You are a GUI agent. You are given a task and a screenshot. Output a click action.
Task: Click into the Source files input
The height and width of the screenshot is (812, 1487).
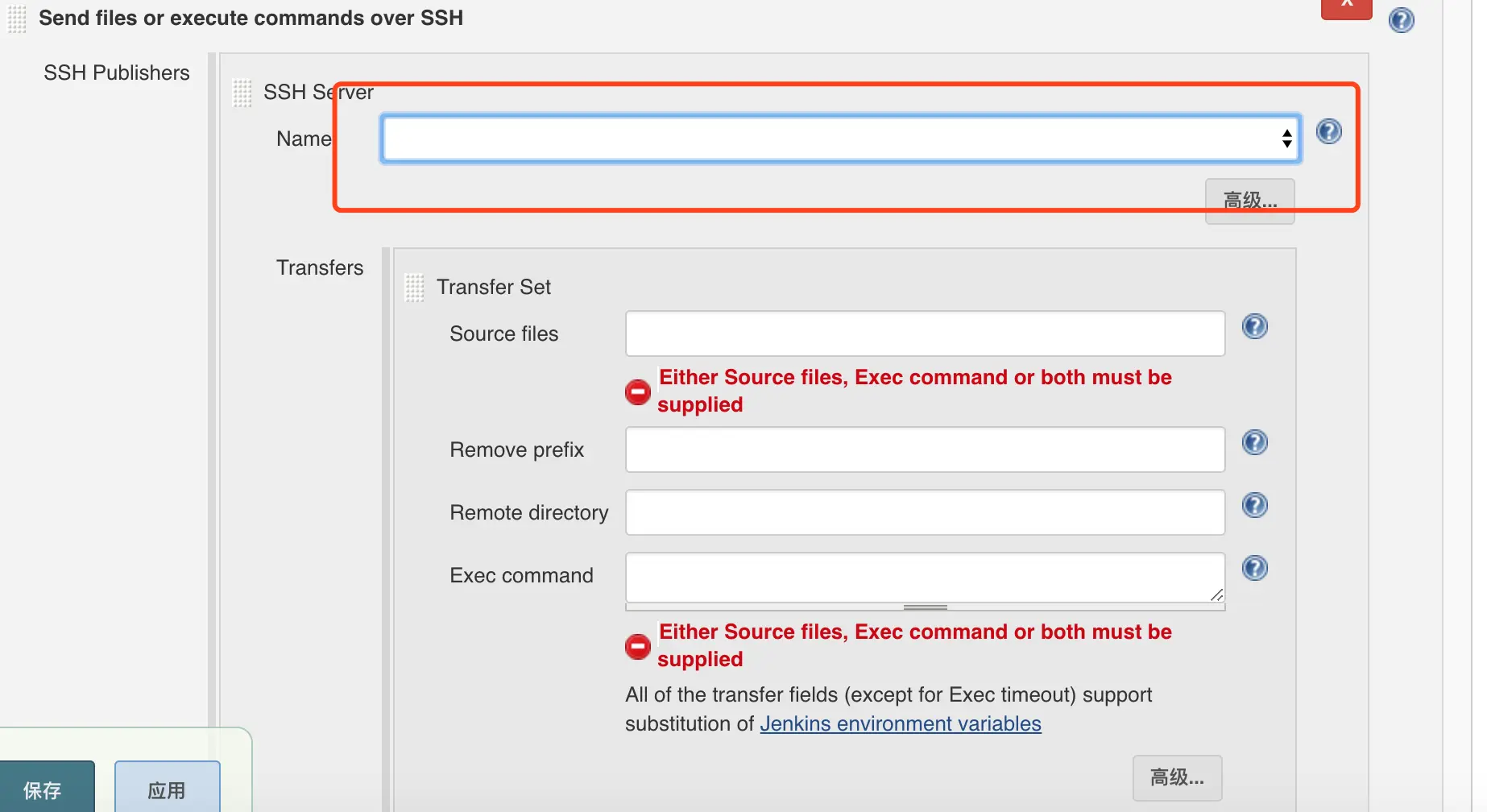click(x=925, y=333)
